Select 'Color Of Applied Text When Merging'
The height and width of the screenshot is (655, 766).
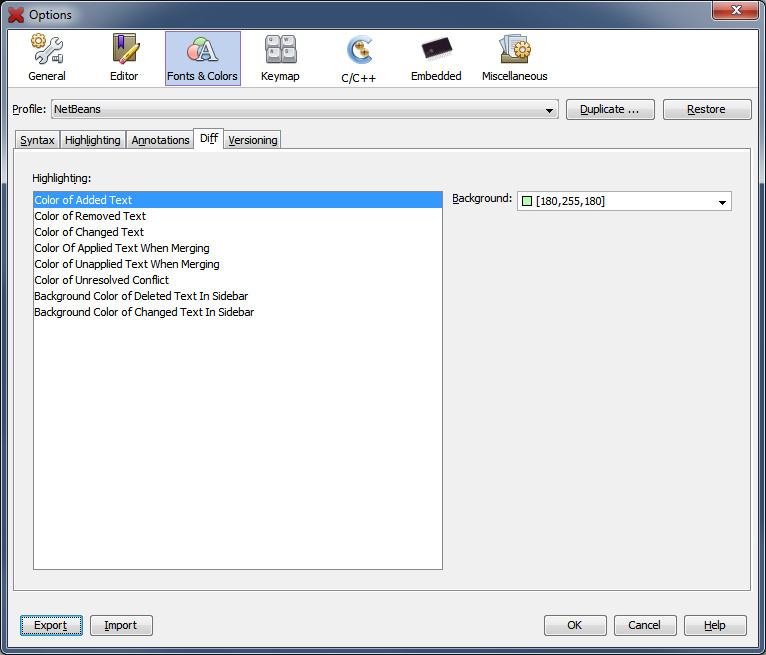[x=238, y=248]
